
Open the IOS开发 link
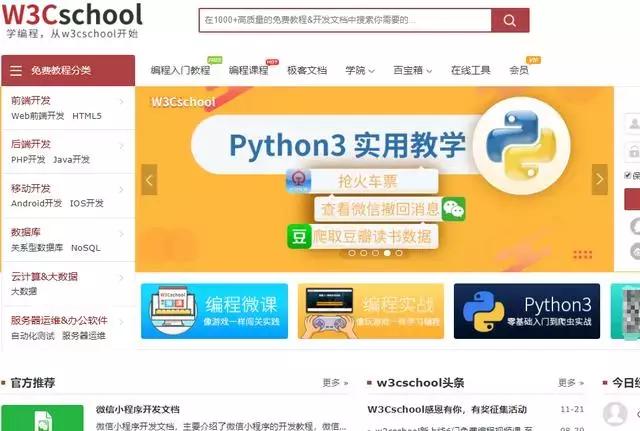click(87, 203)
